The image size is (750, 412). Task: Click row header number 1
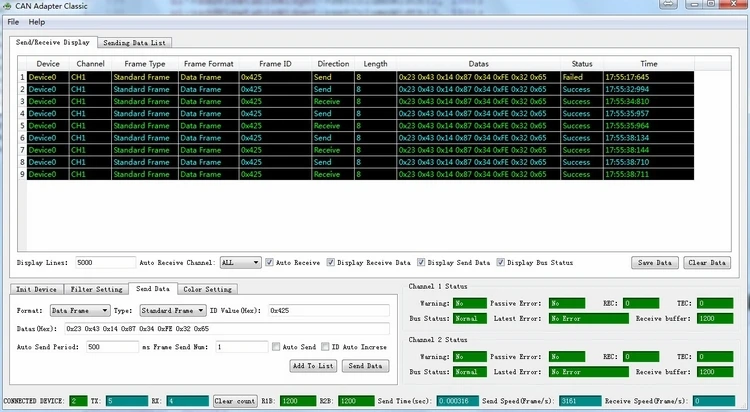pyautogui.click(x=22, y=77)
